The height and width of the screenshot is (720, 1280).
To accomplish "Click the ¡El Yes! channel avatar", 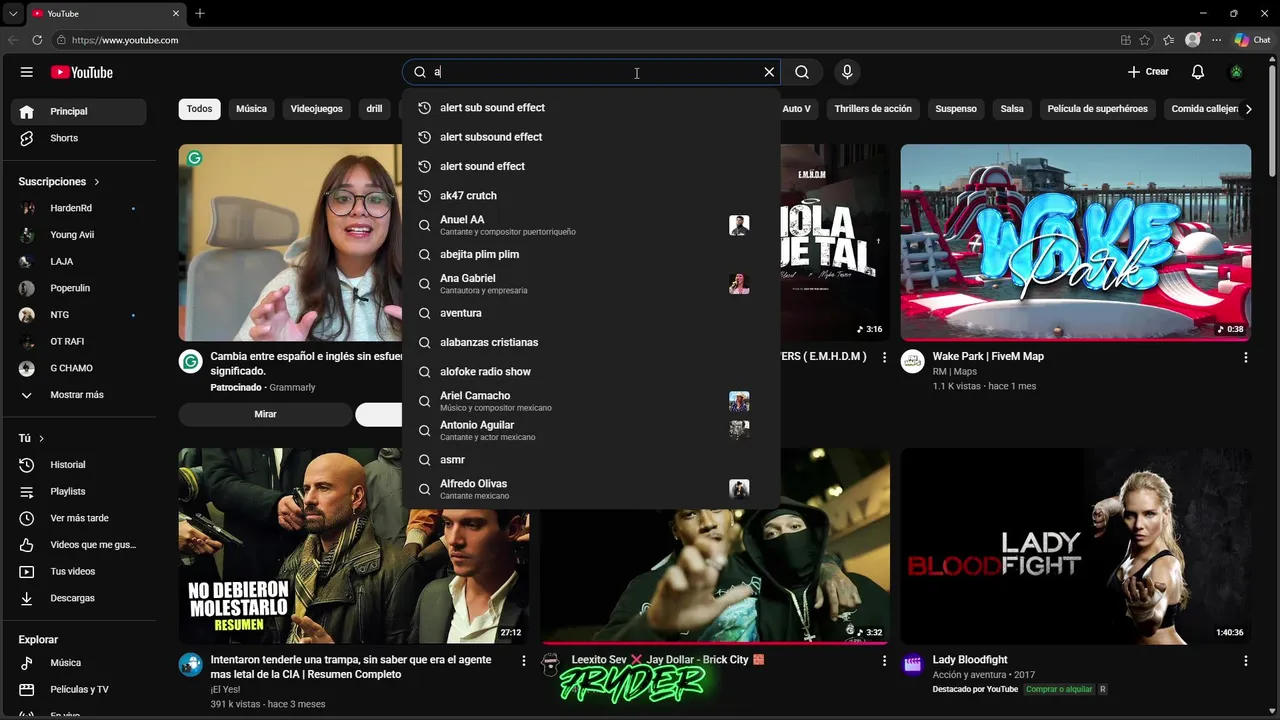I will click(x=191, y=665).
